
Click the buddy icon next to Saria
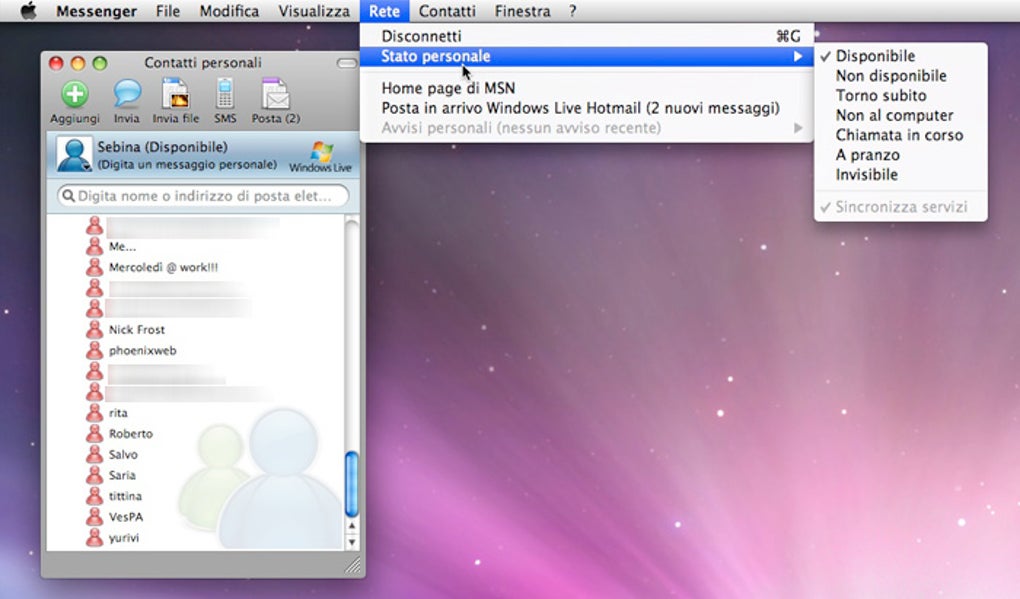click(95, 475)
